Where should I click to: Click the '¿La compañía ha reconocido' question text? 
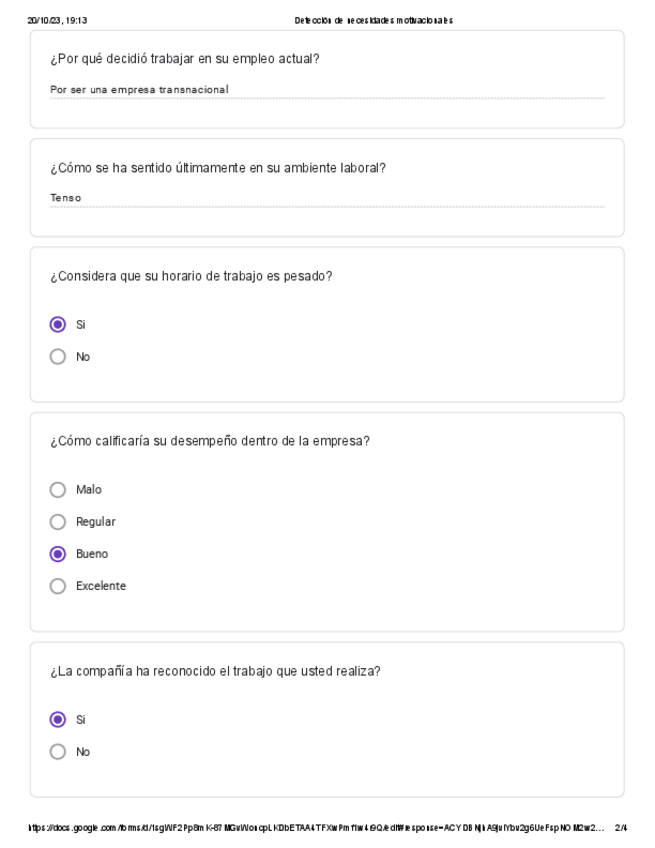(215, 671)
